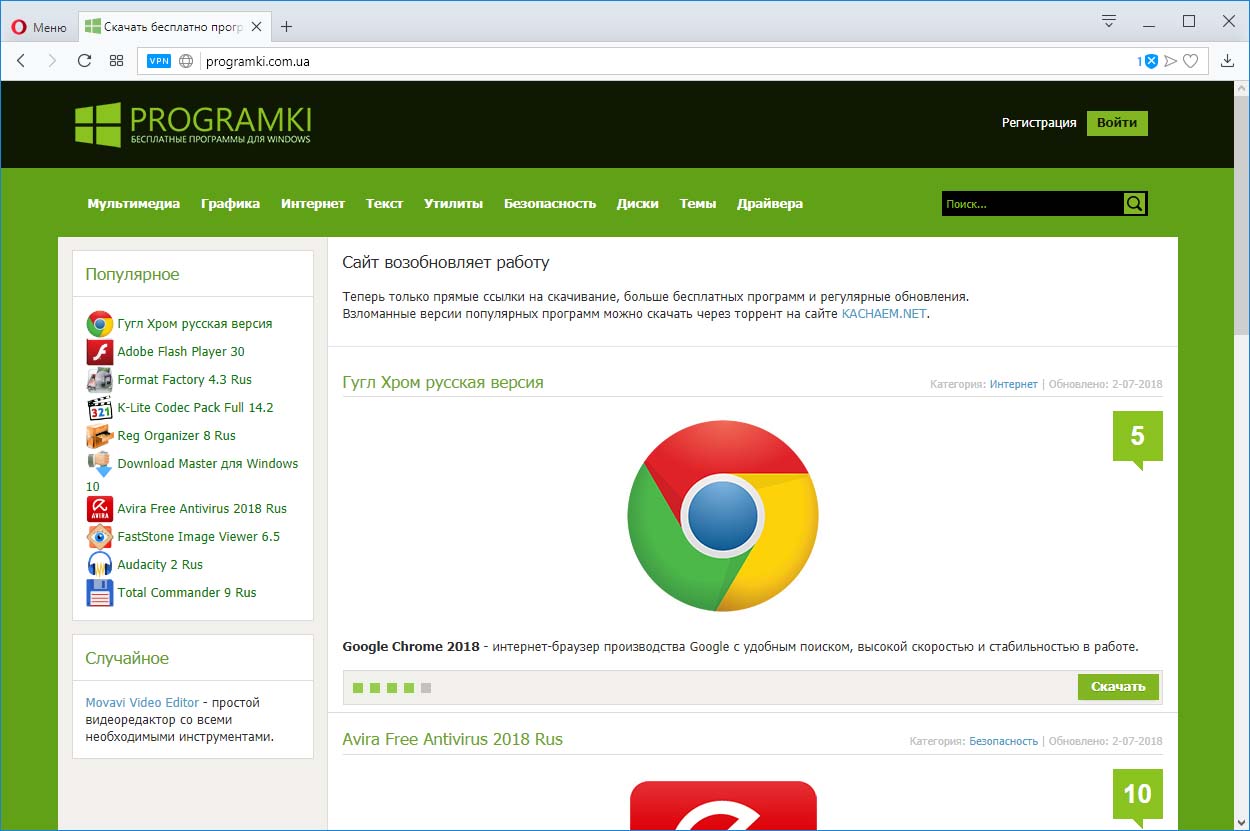Click the rating squares for Chrome
Image resolution: width=1250 pixels, height=831 pixels.
point(392,688)
